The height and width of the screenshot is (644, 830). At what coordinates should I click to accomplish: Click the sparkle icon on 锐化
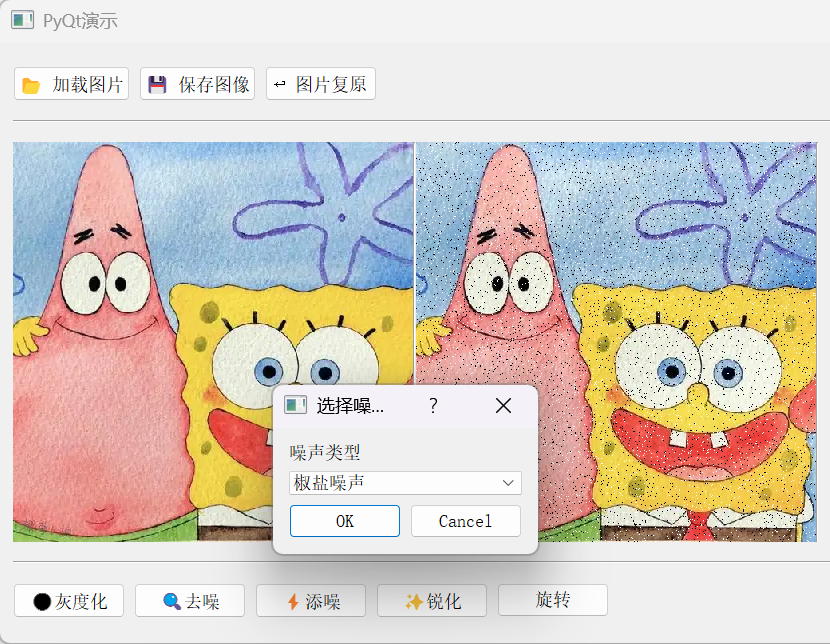(x=413, y=602)
